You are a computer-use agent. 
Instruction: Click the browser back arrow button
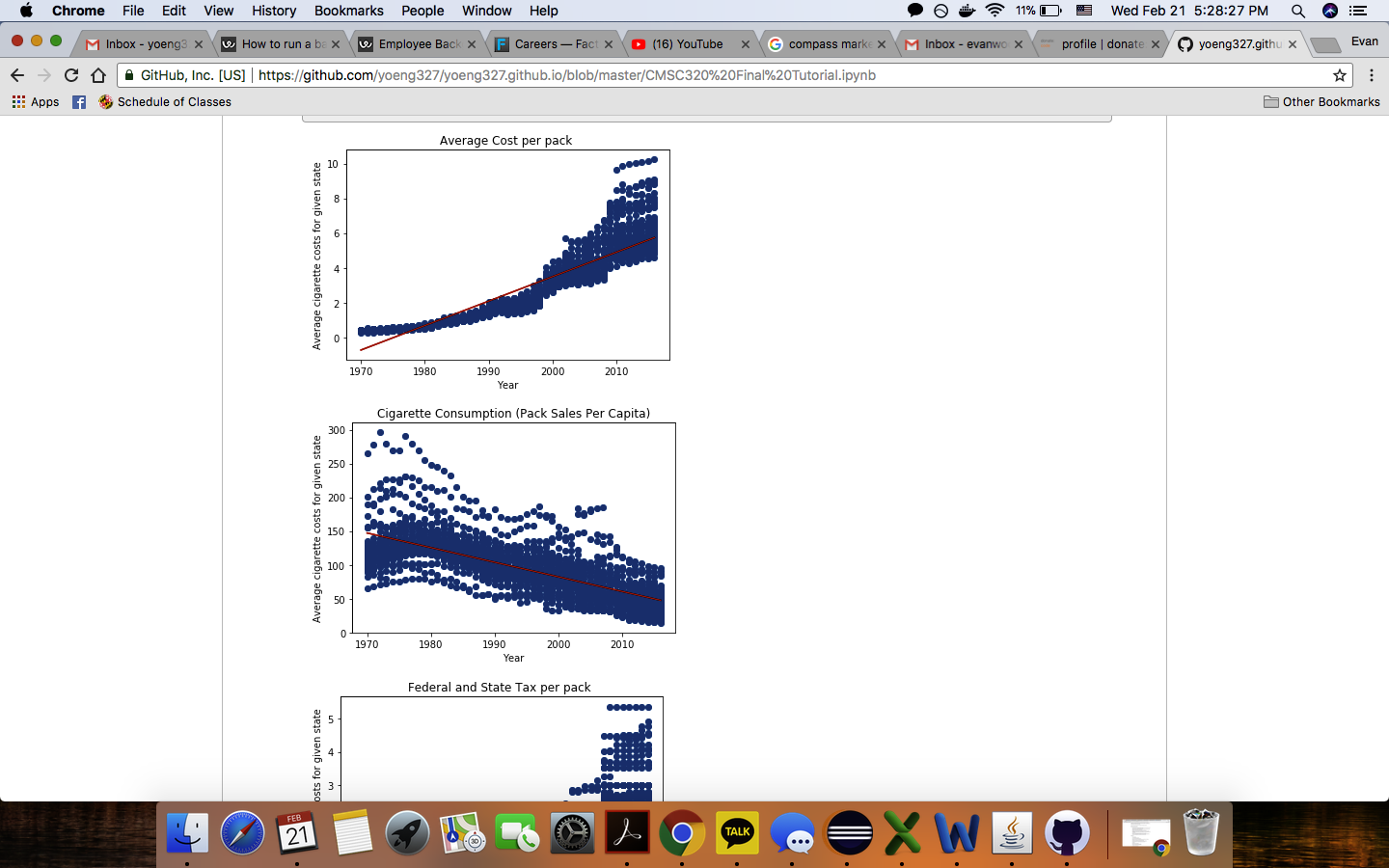pos(17,75)
